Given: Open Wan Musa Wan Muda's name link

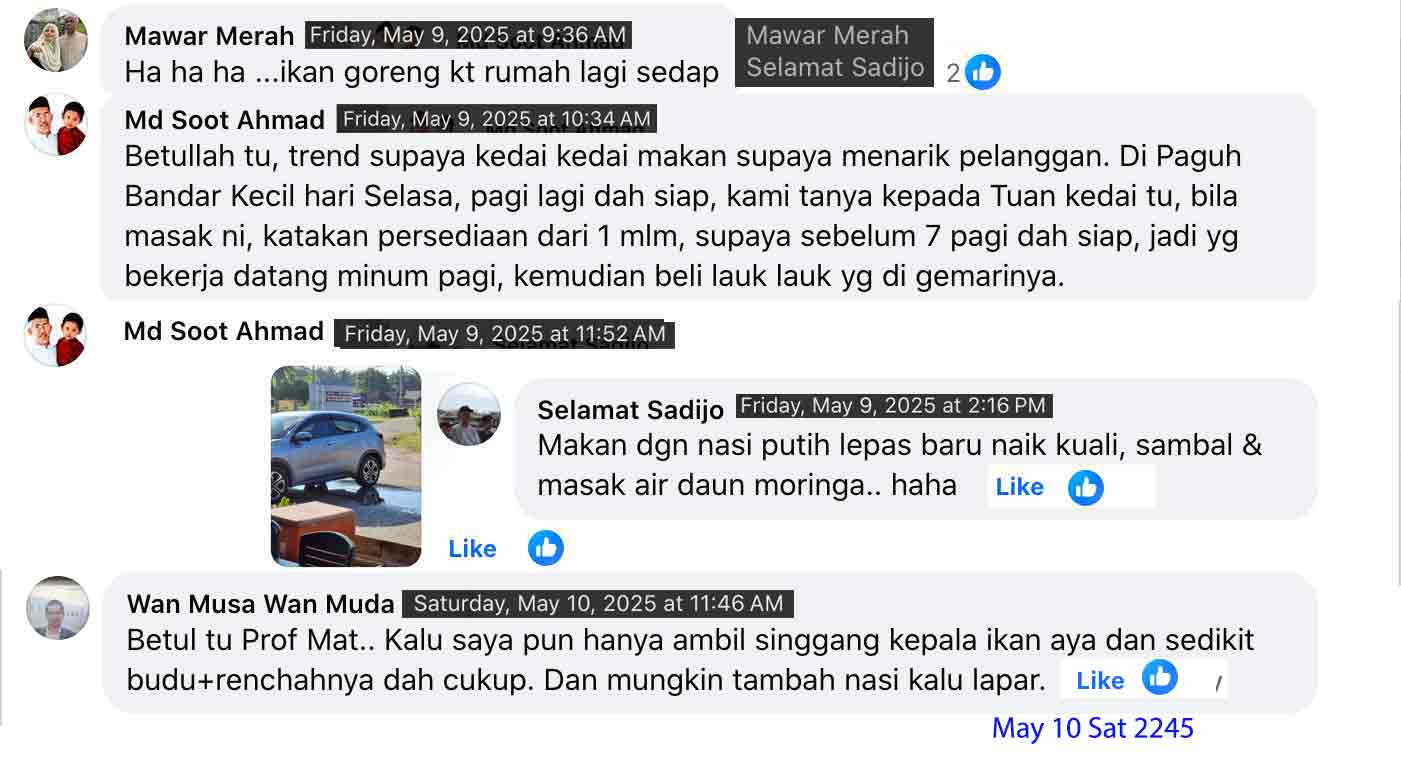Looking at the screenshot, I should [x=261, y=604].
